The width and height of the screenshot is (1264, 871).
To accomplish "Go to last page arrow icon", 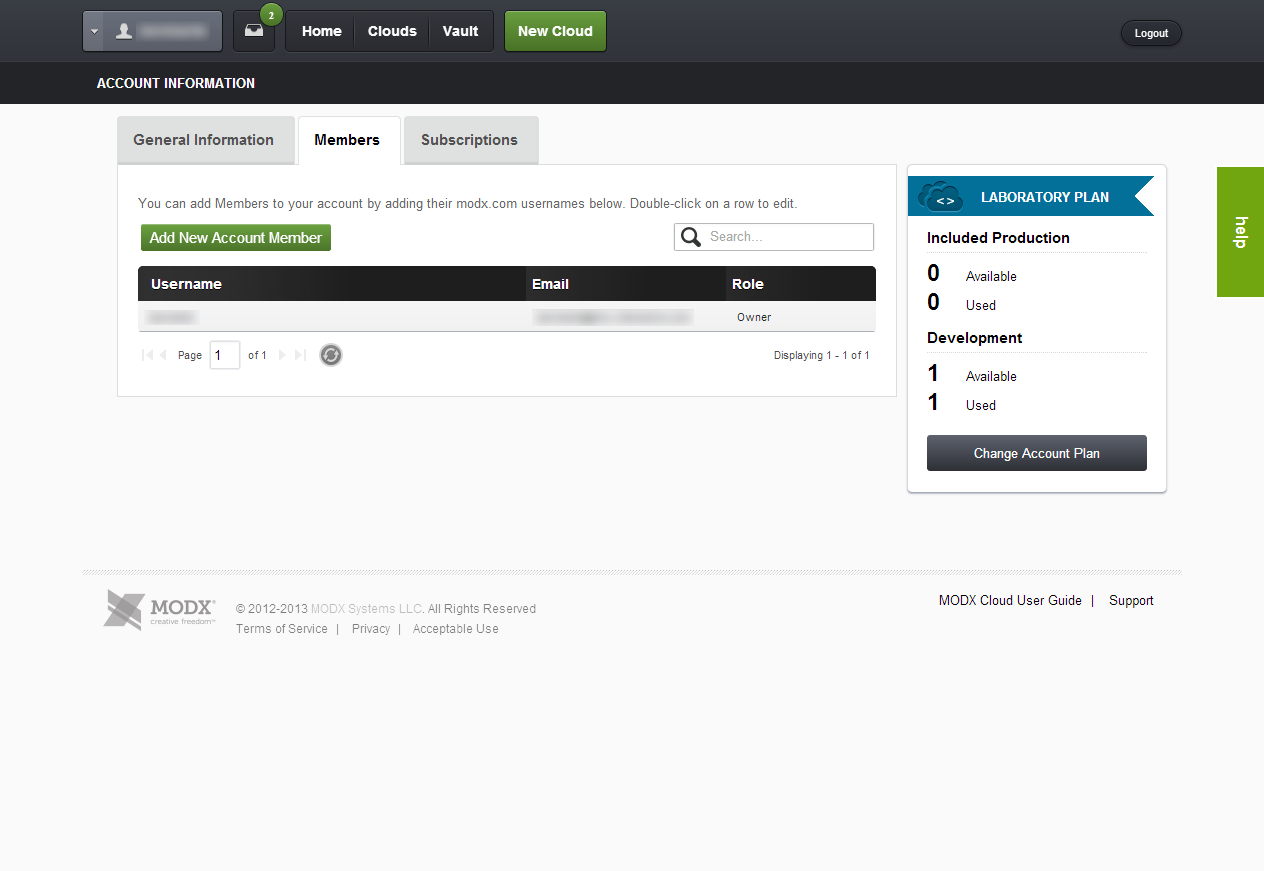I will click(x=300, y=355).
